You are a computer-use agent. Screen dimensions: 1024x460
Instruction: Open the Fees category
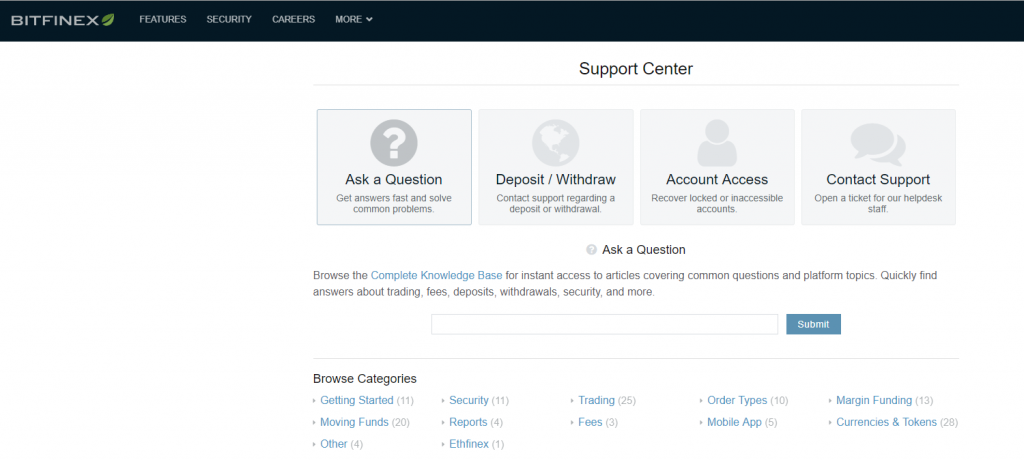pyautogui.click(x=590, y=423)
